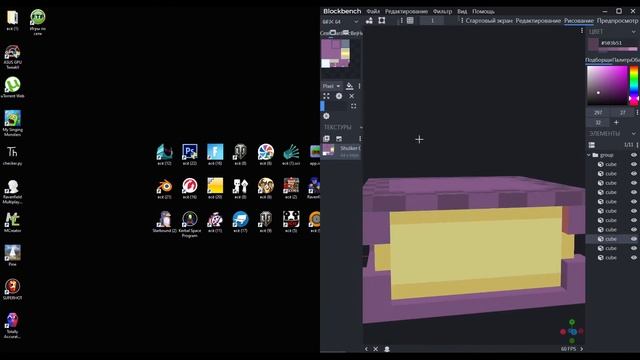The height and width of the screenshot is (360, 640).
Task: Toggle visibility eye of the last cube row
Action: coord(633,258)
